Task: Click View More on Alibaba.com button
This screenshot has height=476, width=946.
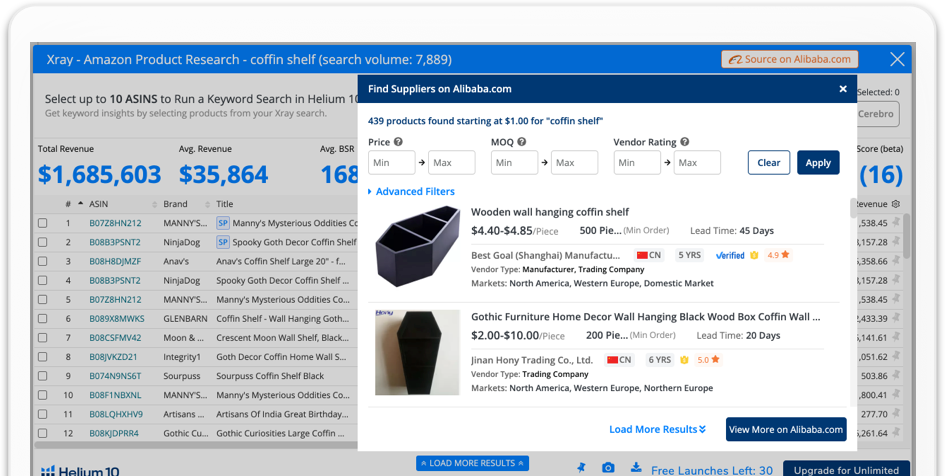Action: click(786, 430)
